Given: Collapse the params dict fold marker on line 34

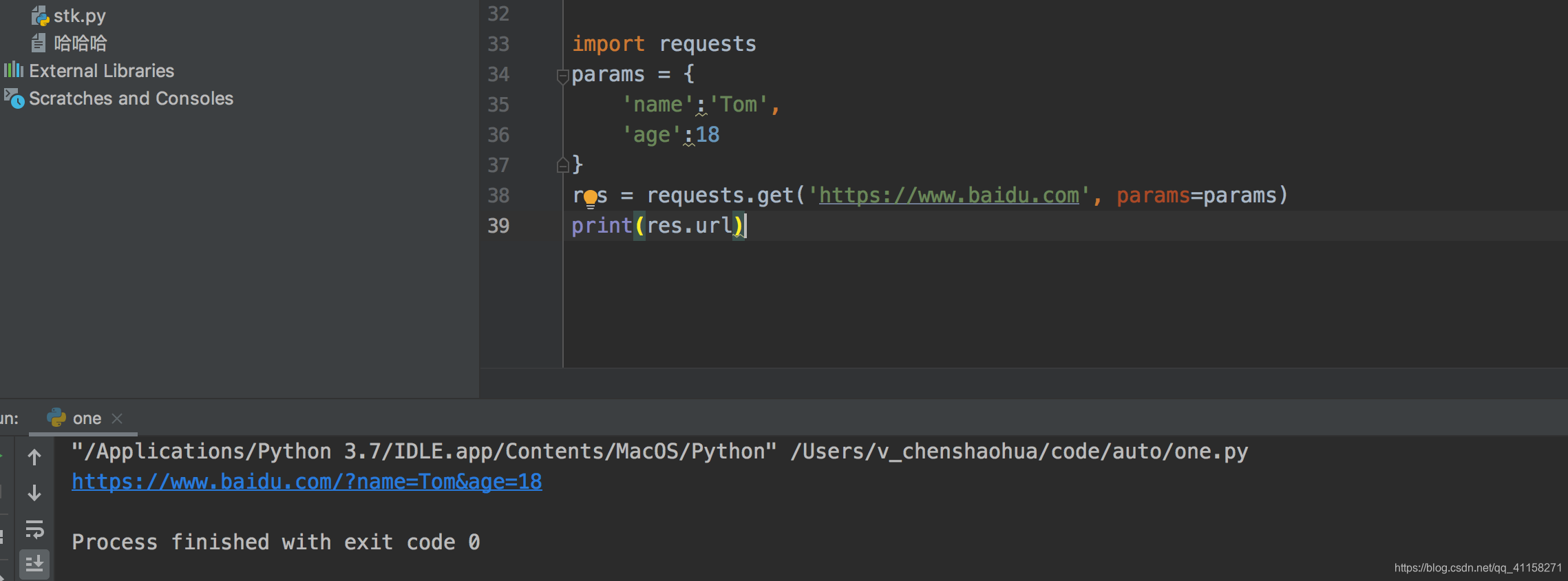Looking at the screenshot, I should [x=562, y=76].
